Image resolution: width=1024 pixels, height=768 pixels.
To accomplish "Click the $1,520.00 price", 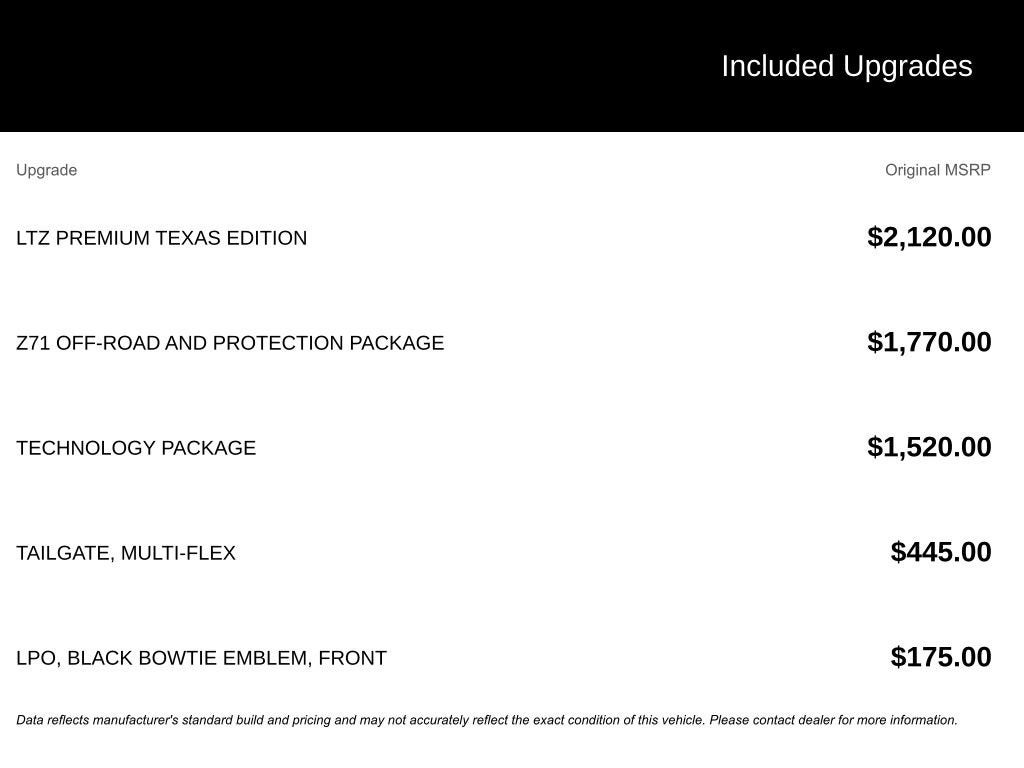I will click(x=929, y=447).
